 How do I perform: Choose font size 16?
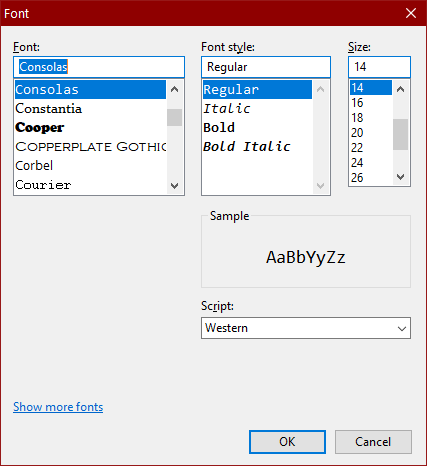coord(371,103)
